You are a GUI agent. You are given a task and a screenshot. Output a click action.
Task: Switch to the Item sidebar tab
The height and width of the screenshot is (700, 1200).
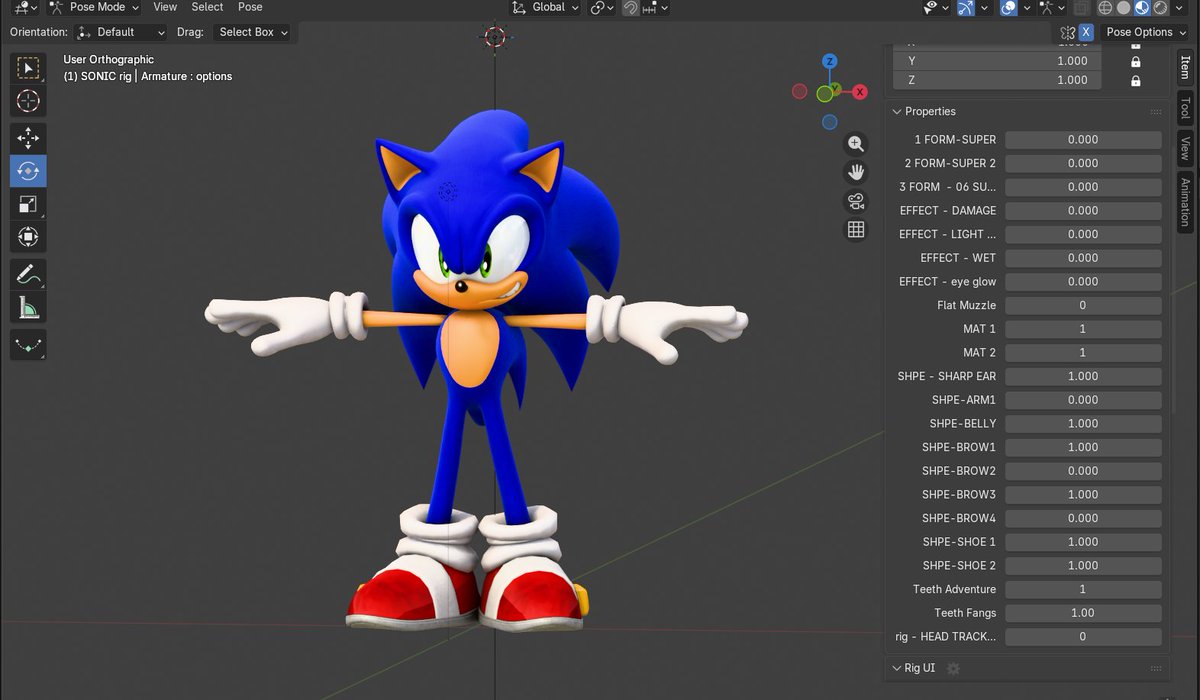pyautogui.click(x=1185, y=67)
